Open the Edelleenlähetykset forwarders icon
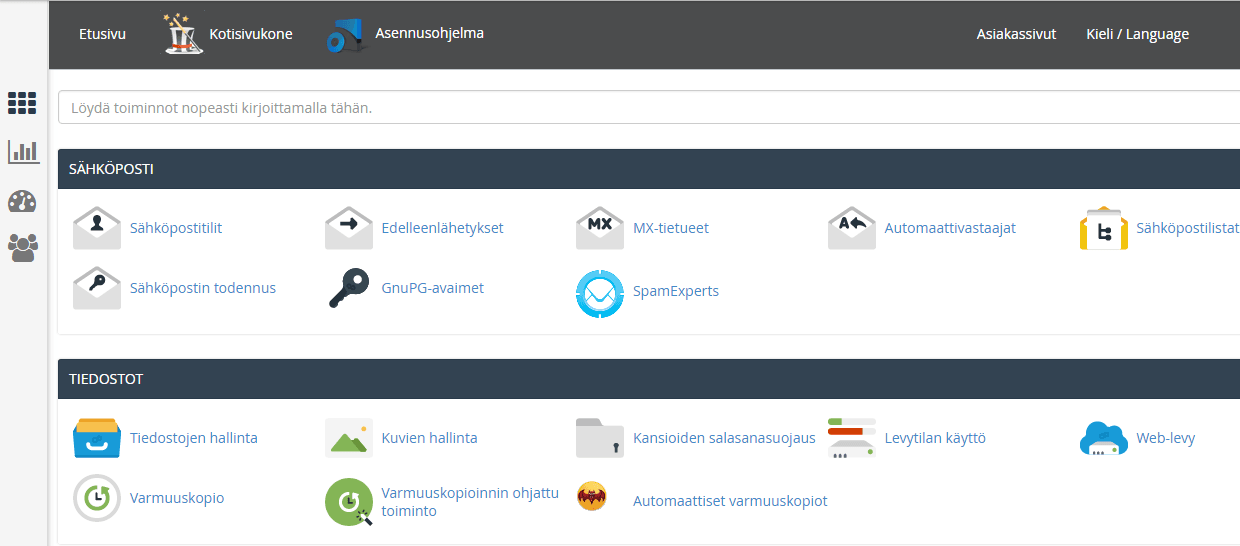Image resolution: width=1240 pixels, height=546 pixels. tap(349, 228)
